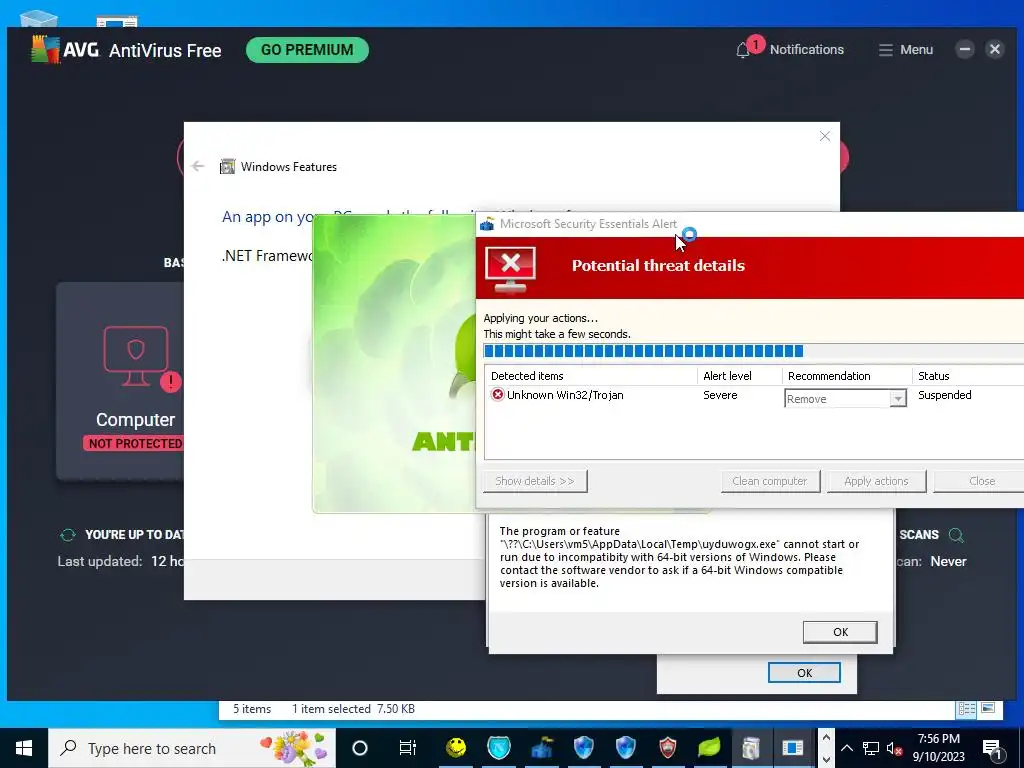Open AVG Notifications bell
The height and width of the screenshot is (768, 1024).
click(743, 50)
